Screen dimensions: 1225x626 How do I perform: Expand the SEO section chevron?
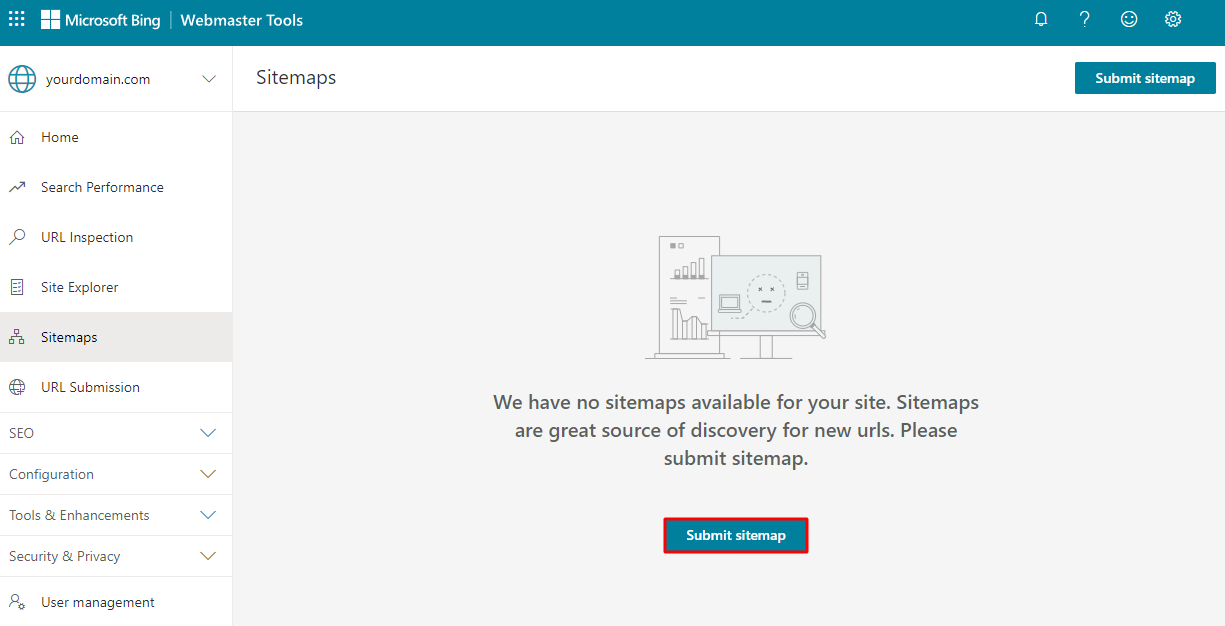coord(208,433)
